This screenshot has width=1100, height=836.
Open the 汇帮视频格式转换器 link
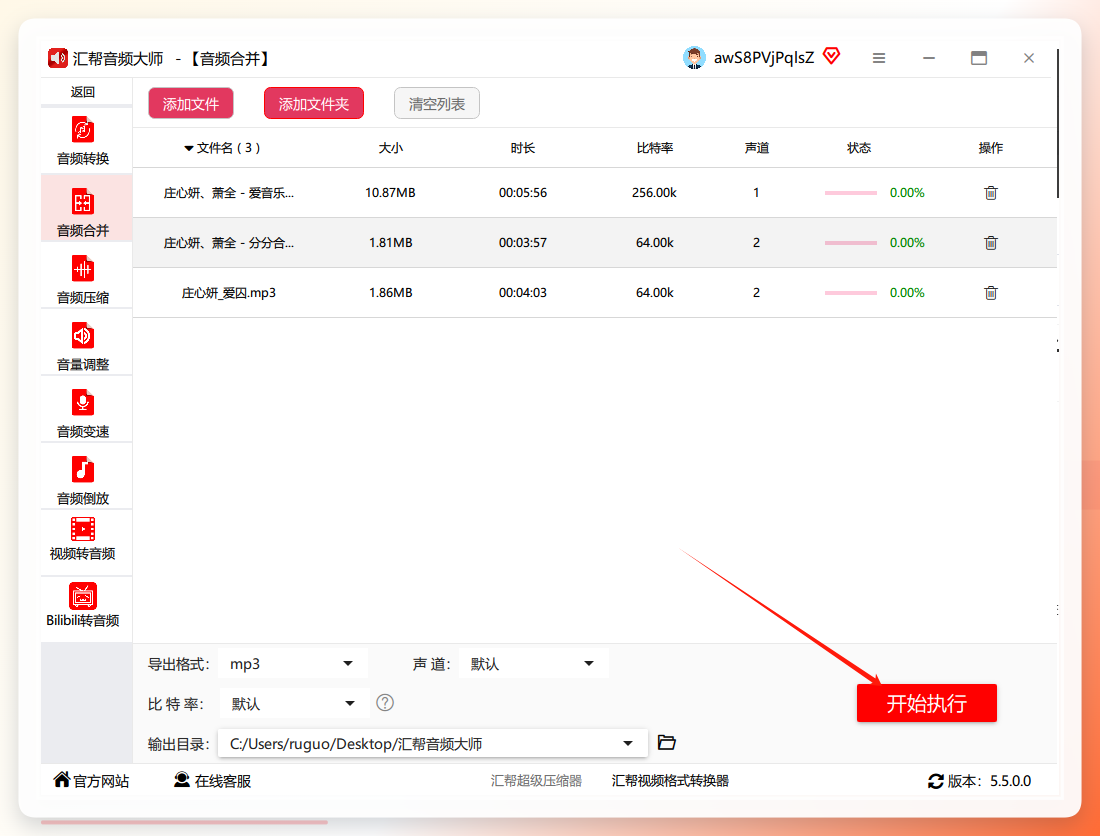[x=670, y=781]
